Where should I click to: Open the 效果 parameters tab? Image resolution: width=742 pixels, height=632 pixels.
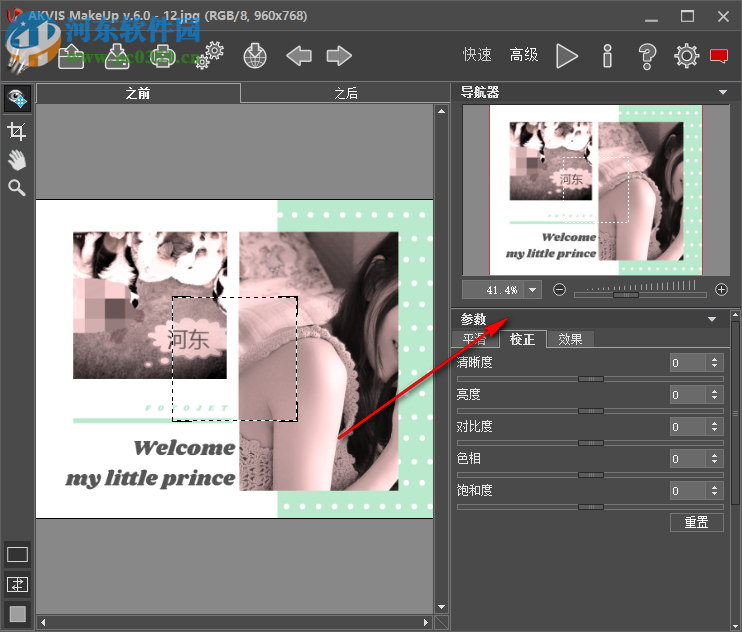pos(570,339)
